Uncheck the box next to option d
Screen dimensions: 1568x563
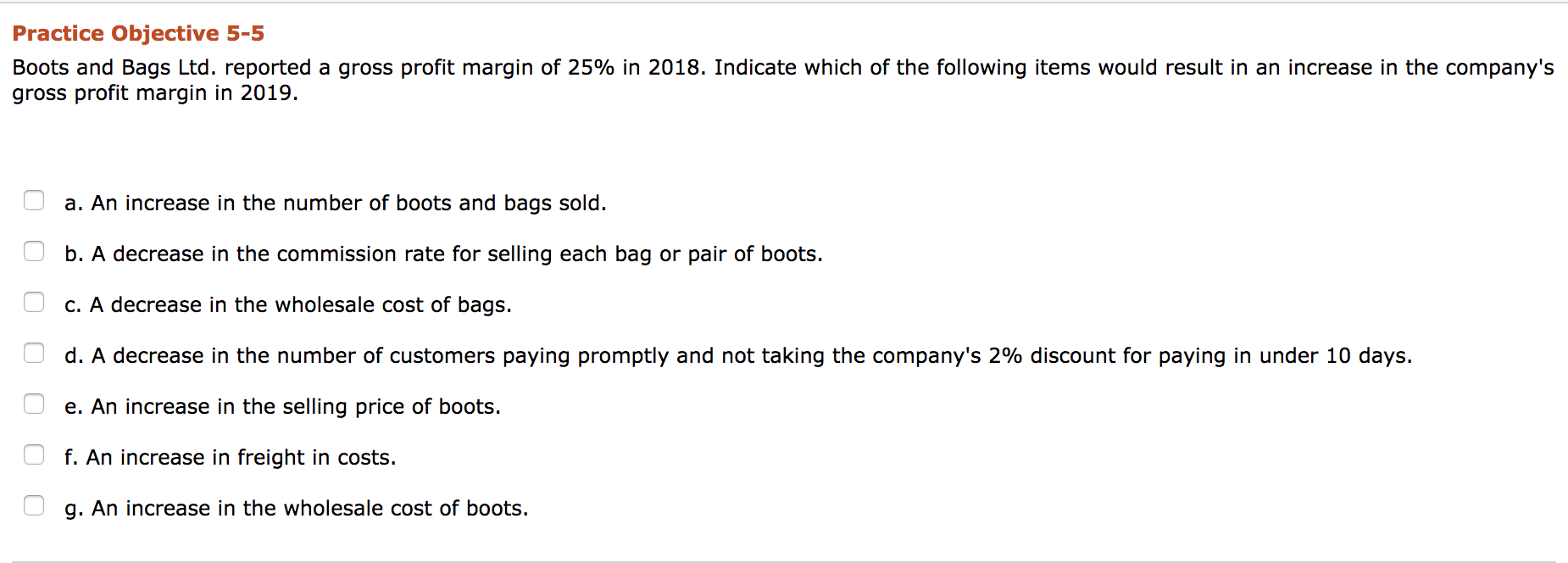point(34,353)
